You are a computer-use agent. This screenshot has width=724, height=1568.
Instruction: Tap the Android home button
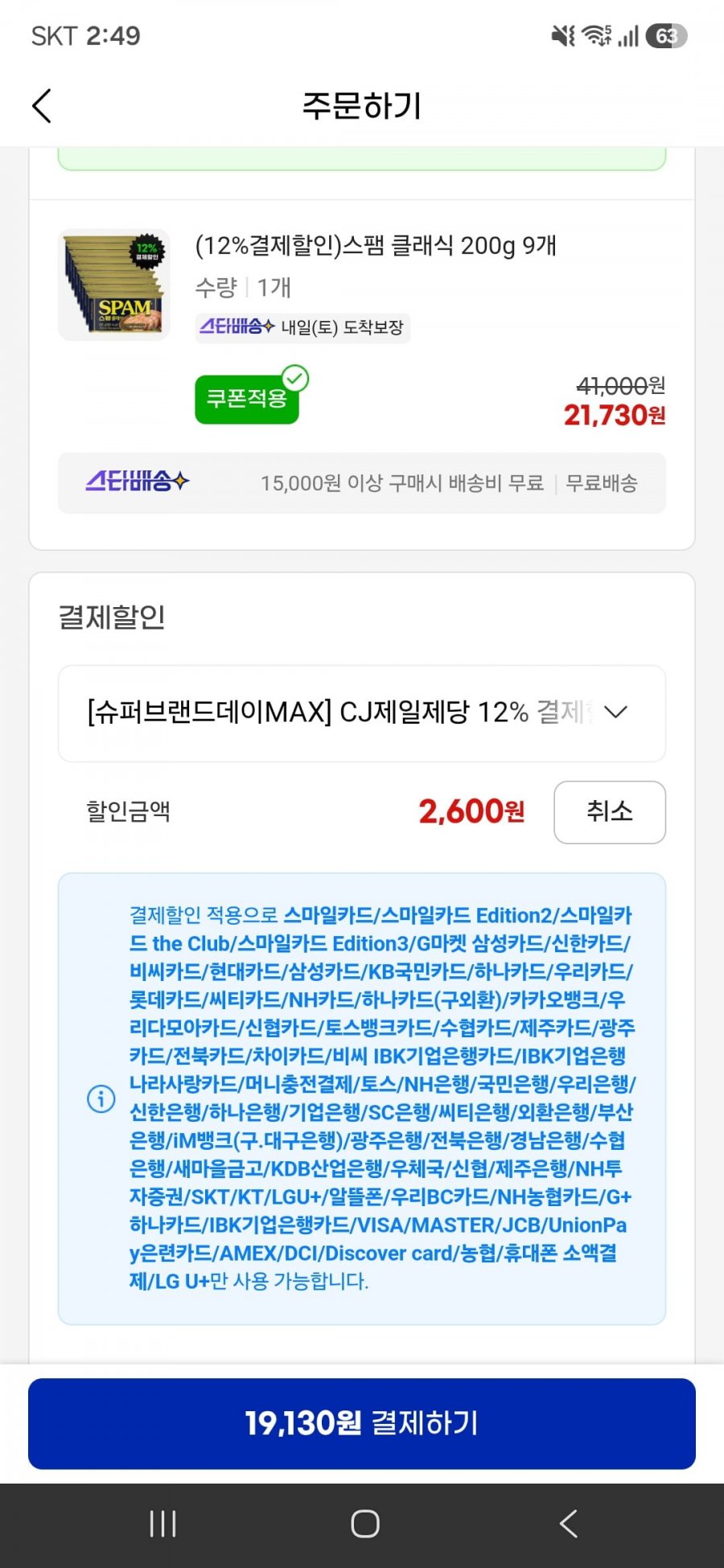click(365, 1524)
